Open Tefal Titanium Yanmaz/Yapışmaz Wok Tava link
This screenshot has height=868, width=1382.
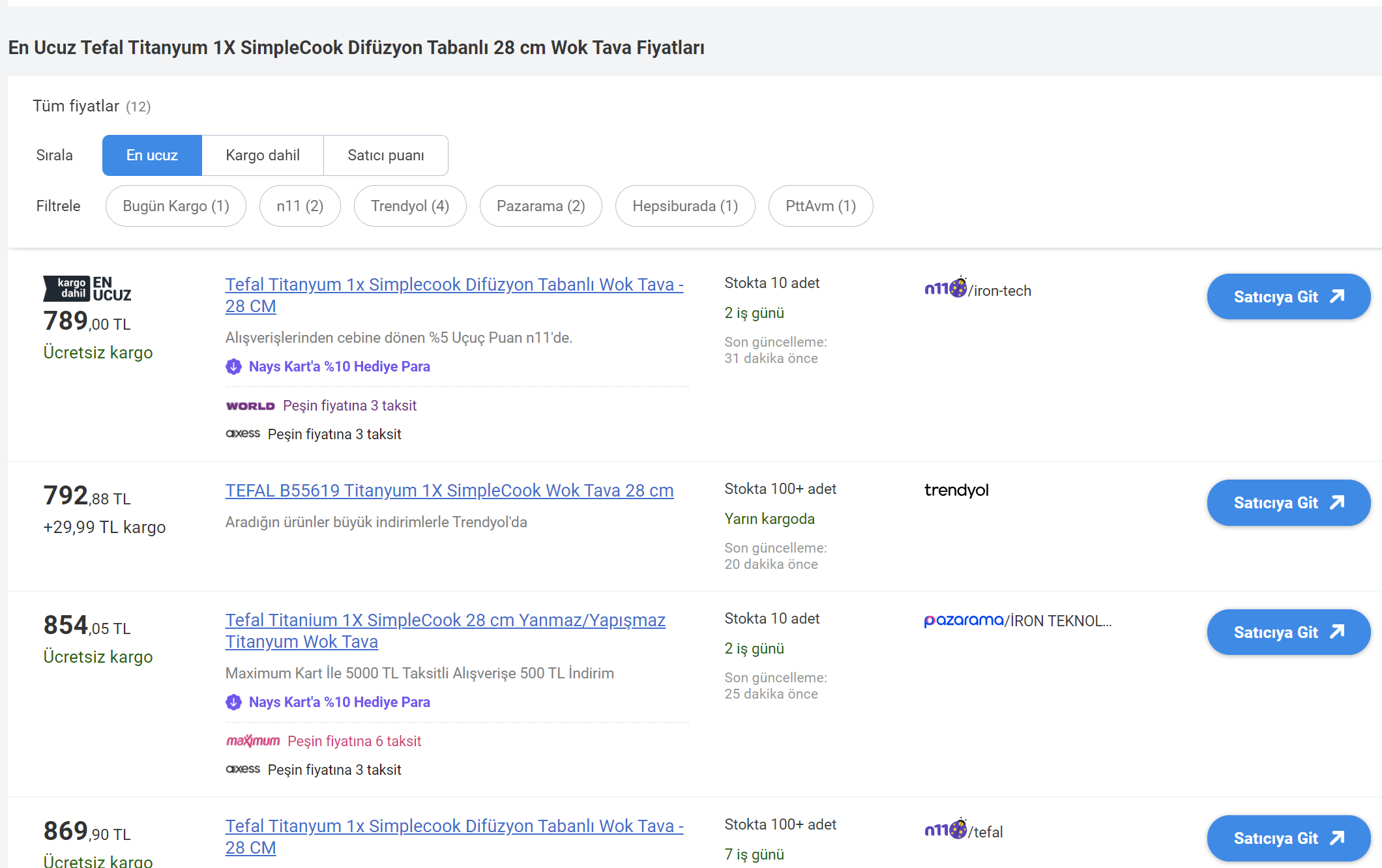point(445,631)
